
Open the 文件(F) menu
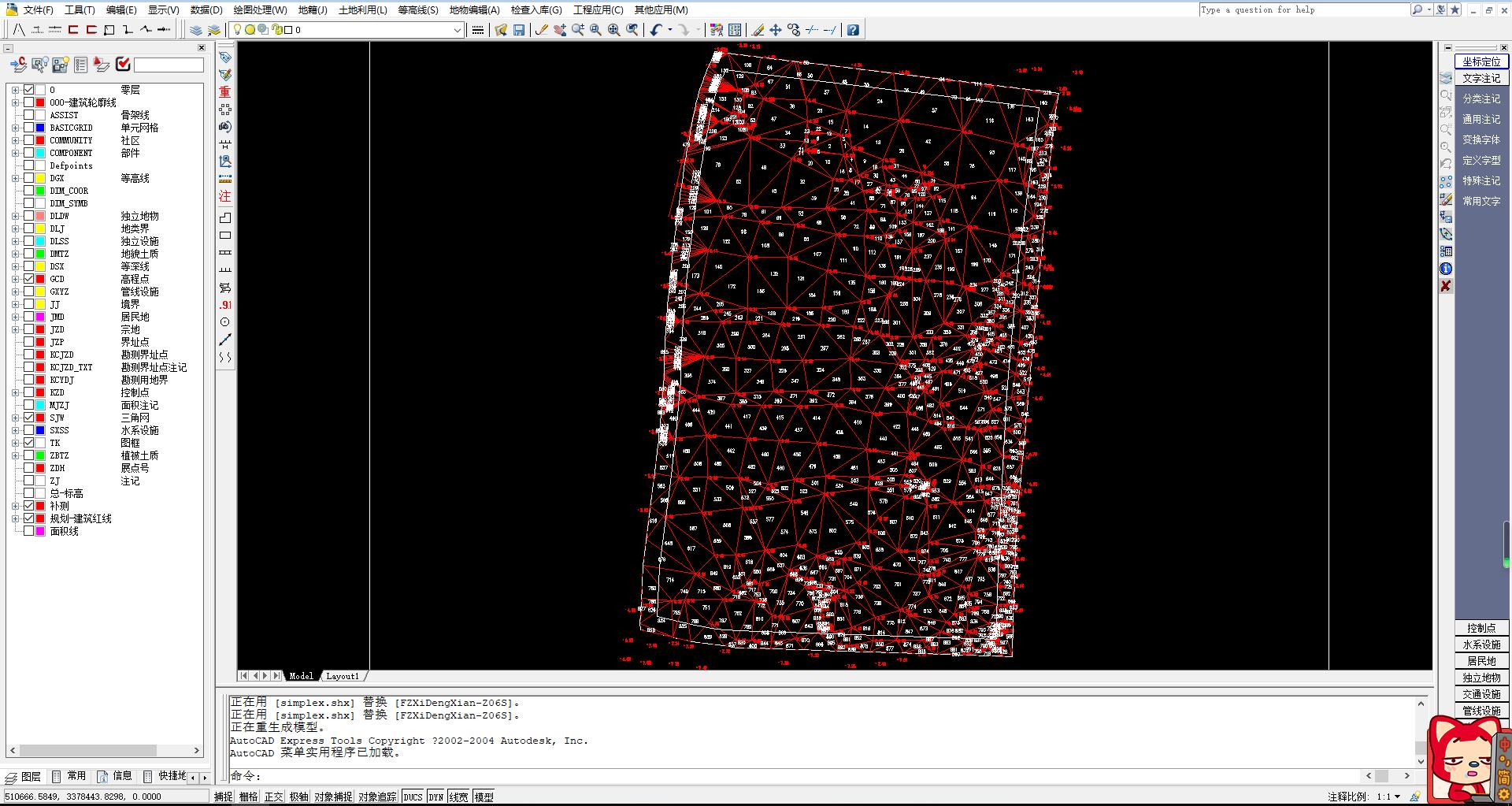pos(39,9)
